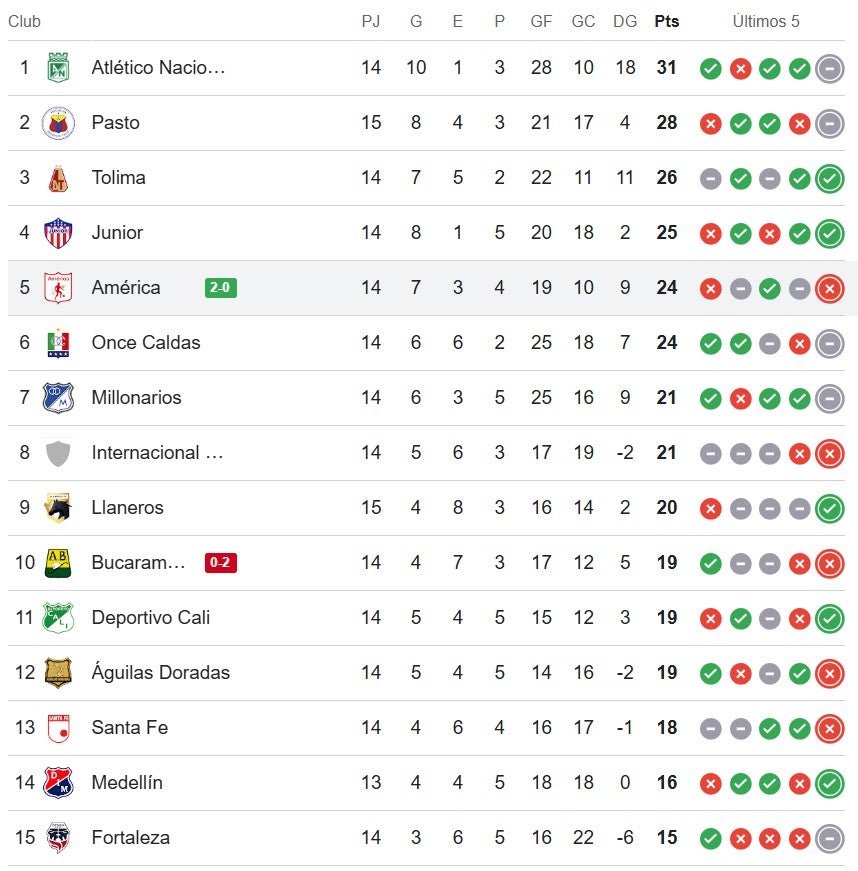
Task: Click Tolima's circled latest win icon
Action: click(x=829, y=178)
